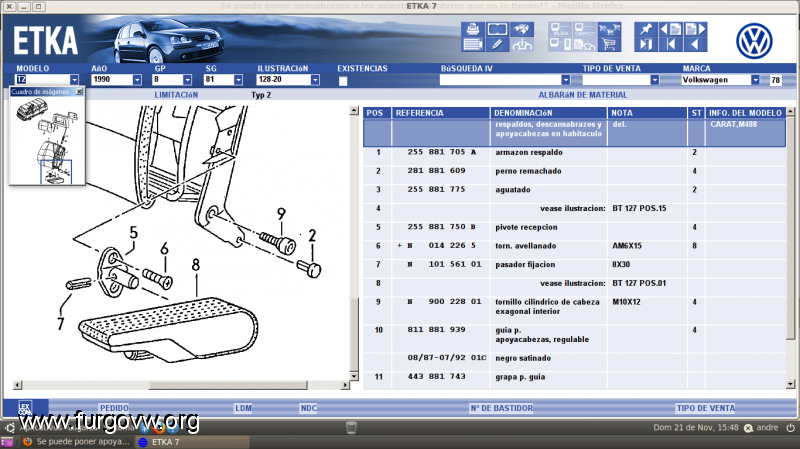Click note 'BT 127 POS.15'

coord(639,208)
